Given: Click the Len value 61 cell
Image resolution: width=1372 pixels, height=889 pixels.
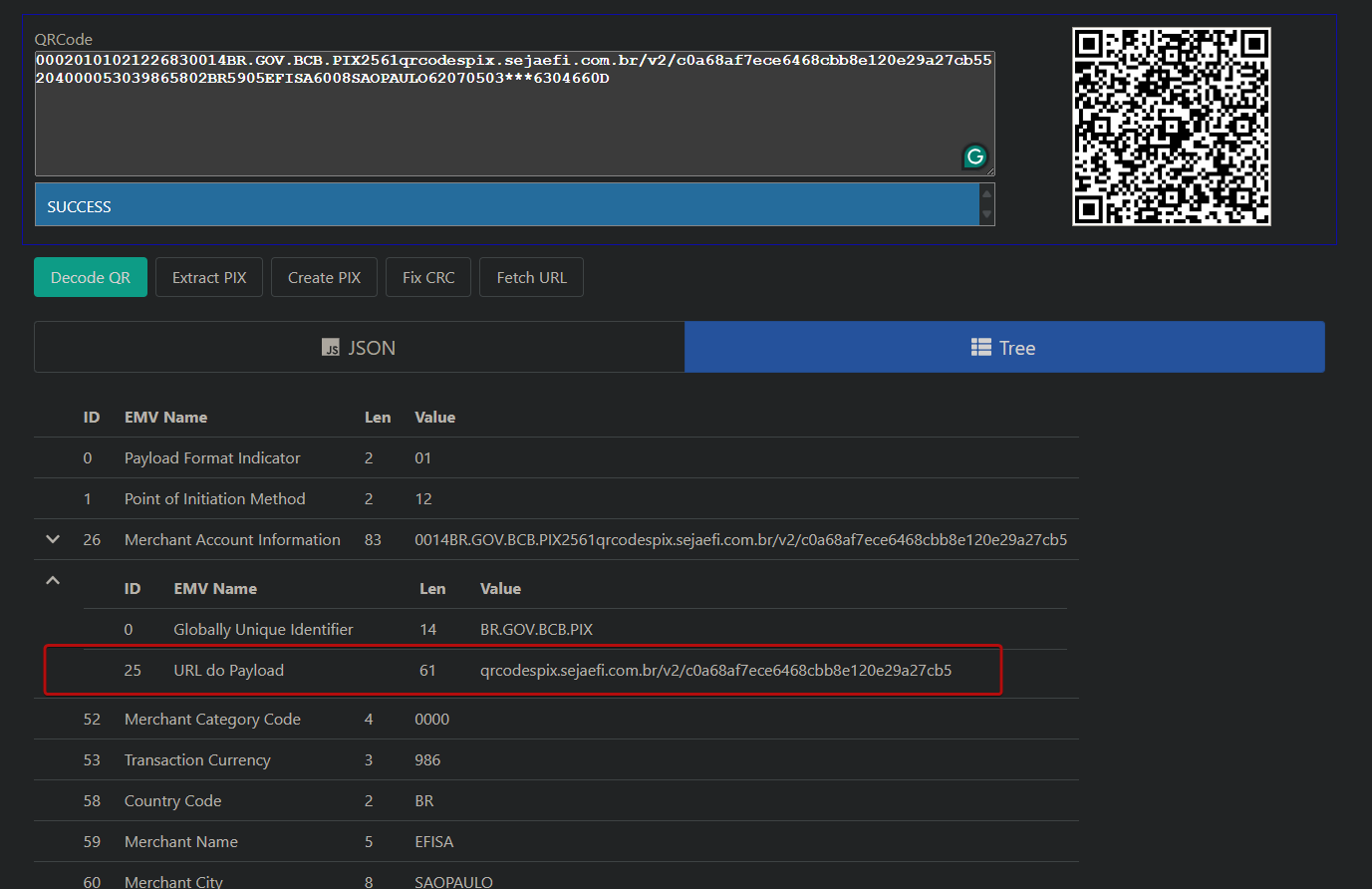Looking at the screenshot, I should (427, 670).
